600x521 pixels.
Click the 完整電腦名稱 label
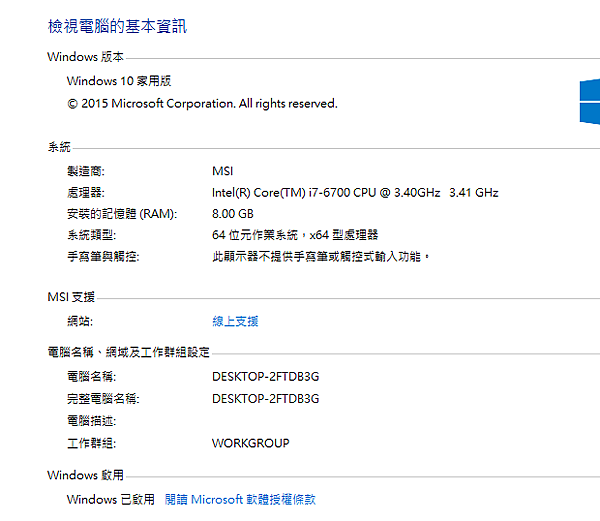click(x=102, y=399)
